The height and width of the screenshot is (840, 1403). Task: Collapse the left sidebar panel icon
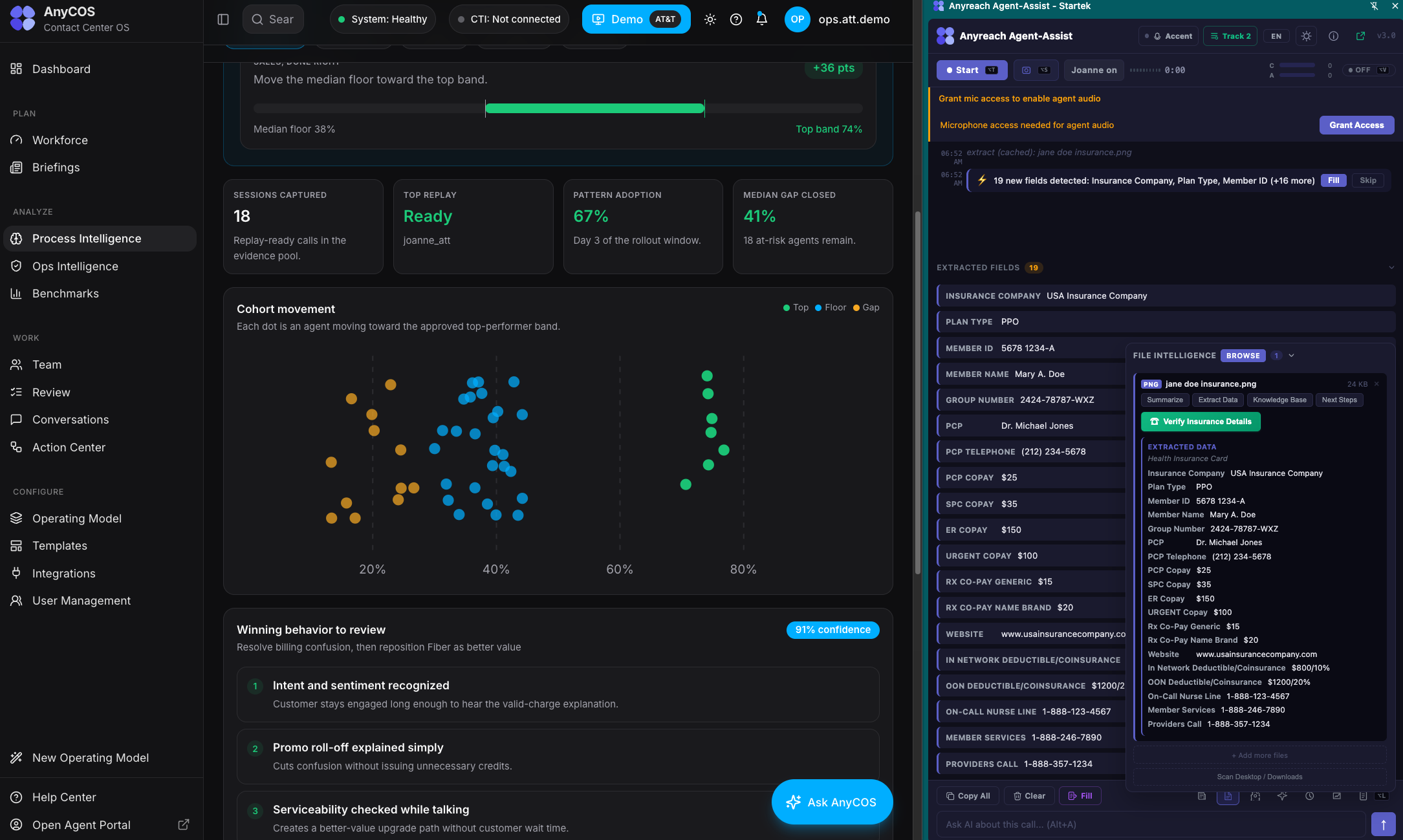(223, 19)
